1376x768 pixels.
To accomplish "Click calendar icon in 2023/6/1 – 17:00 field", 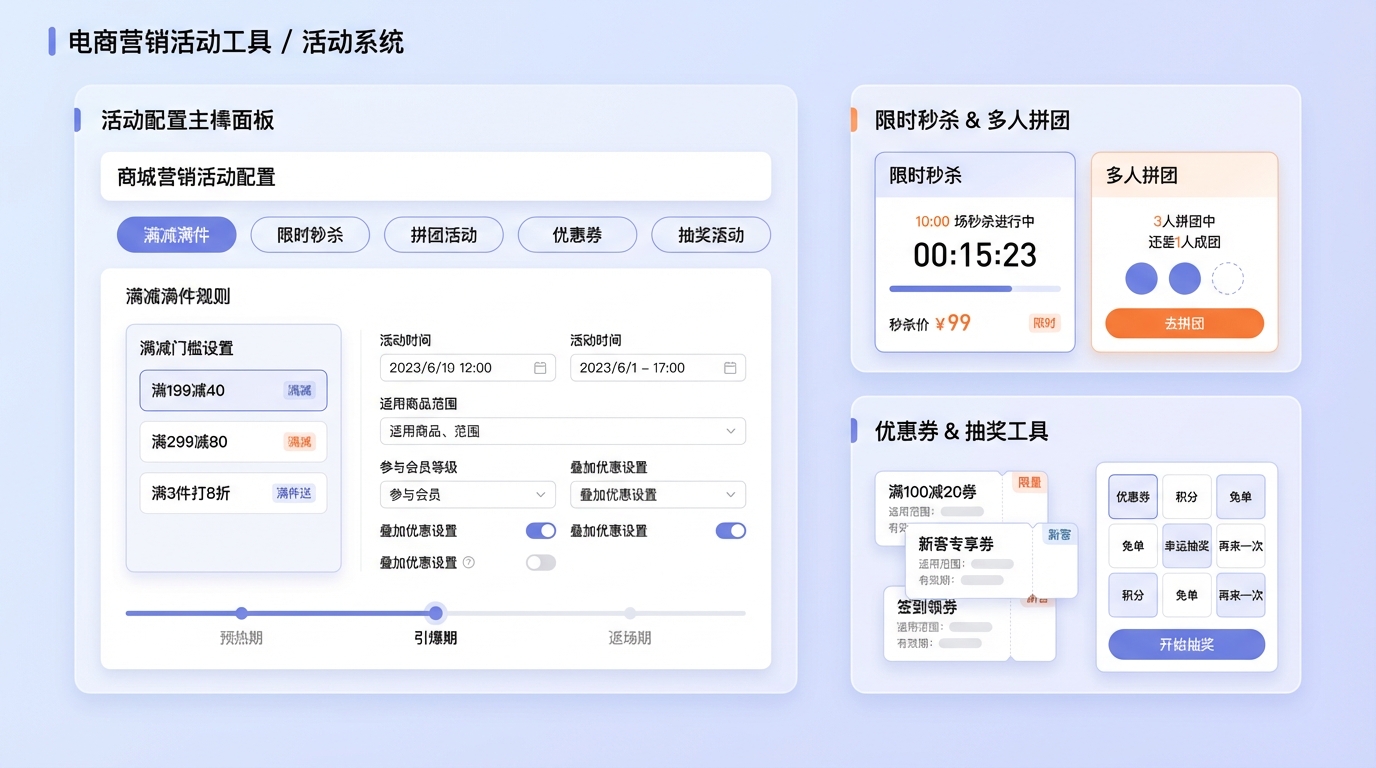I will coord(730,368).
